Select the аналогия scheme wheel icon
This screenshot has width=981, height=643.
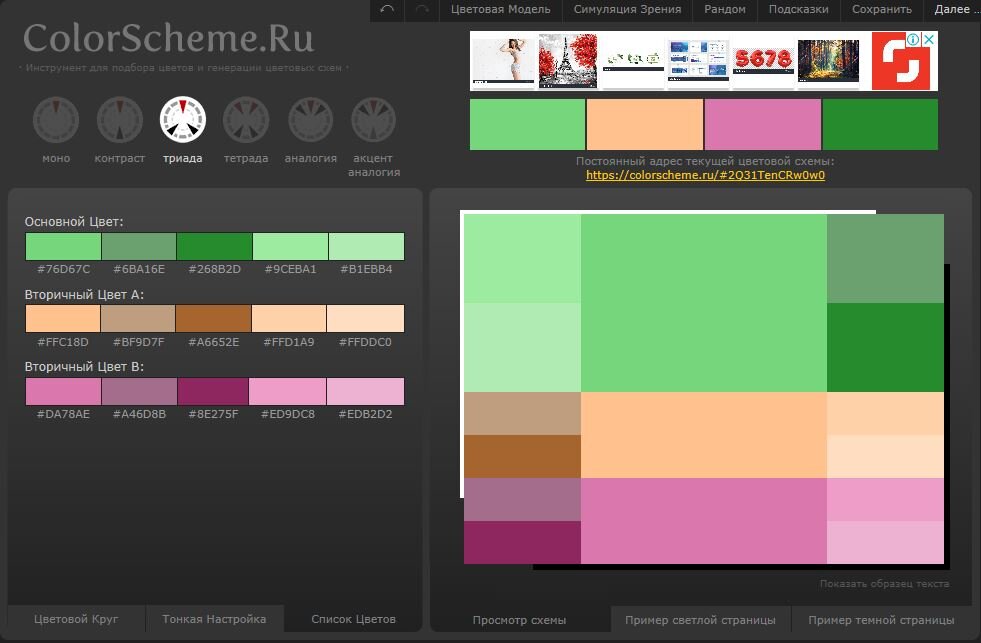point(310,119)
